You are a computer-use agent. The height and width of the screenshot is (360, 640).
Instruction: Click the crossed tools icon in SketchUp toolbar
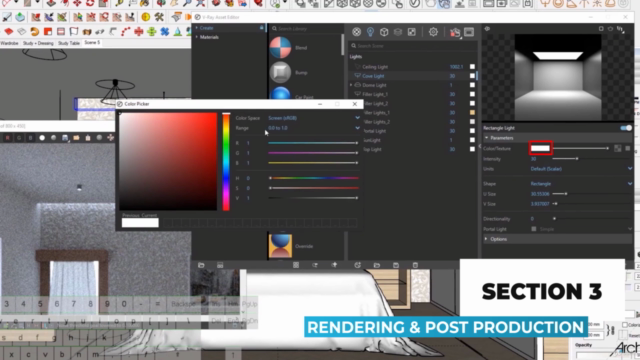pyautogui.click(x=159, y=17)
